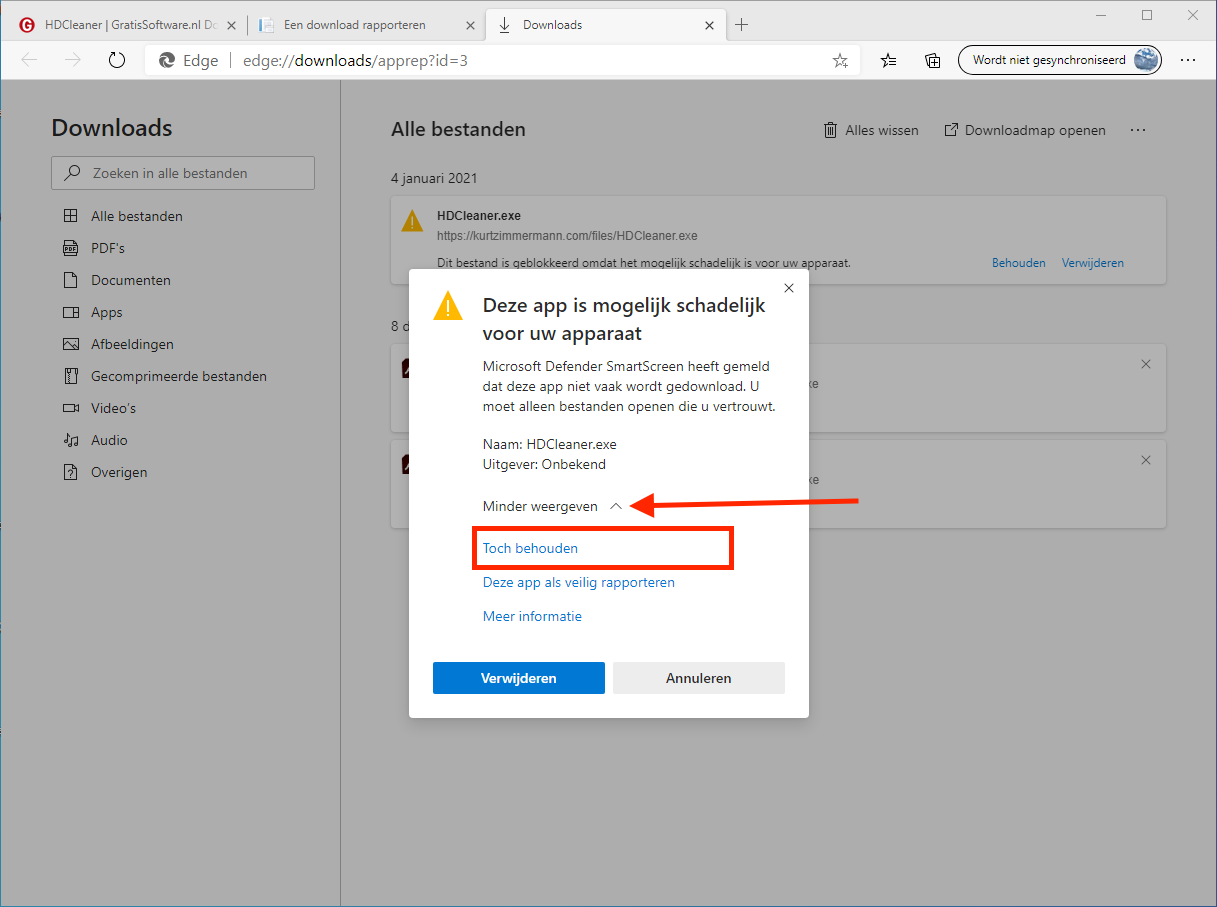Screen dimensions: 1217x907
Task: Click the Toch behouden link
Action: tap(530, 548)
